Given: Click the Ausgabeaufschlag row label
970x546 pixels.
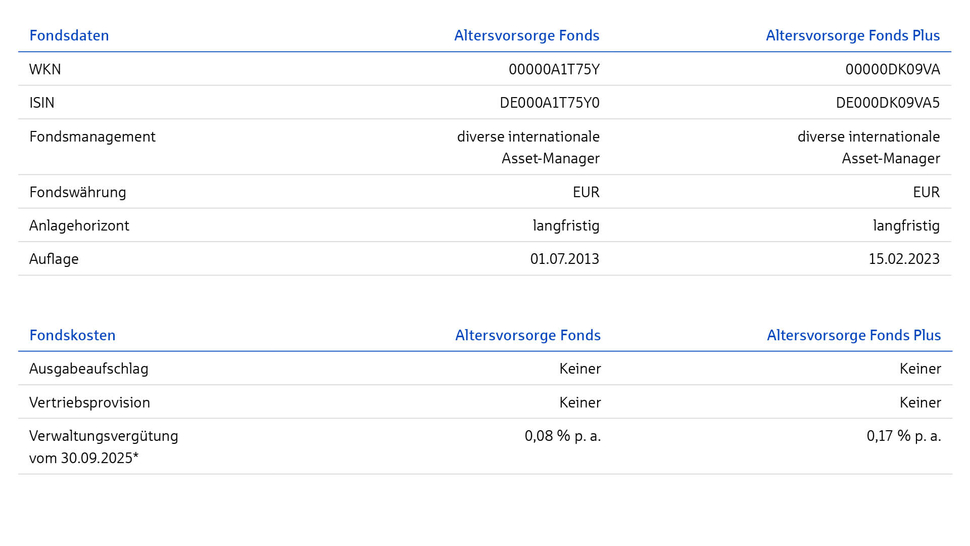Looking at the screenshot, I should point(88,368).
